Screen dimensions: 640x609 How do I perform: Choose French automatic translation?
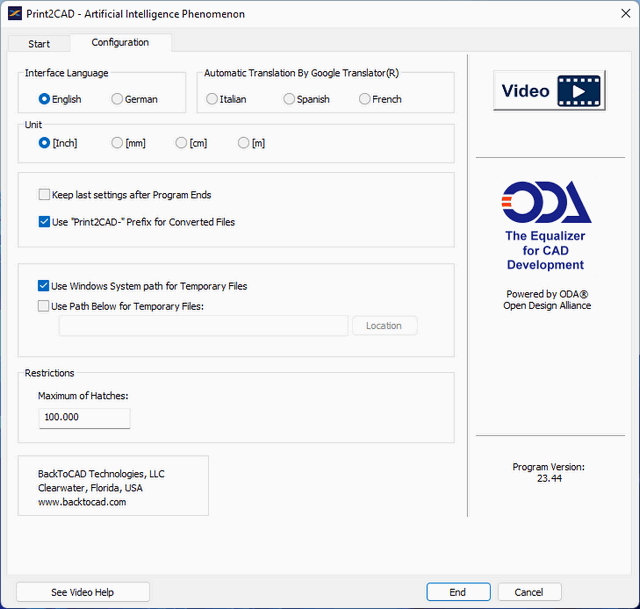pyautogui.click(x=365, y=99)
